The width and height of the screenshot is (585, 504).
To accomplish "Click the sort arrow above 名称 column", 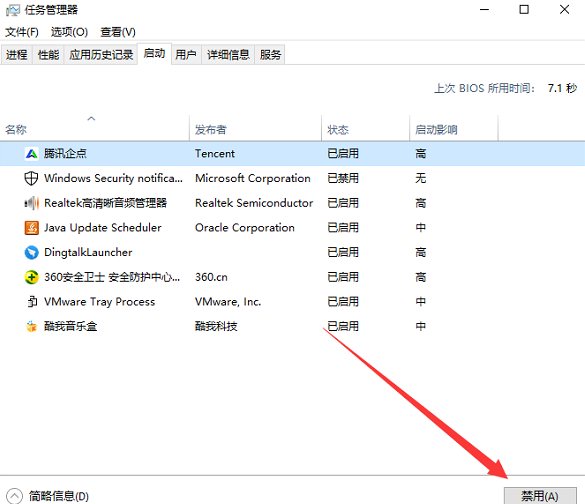I will 91,119.
